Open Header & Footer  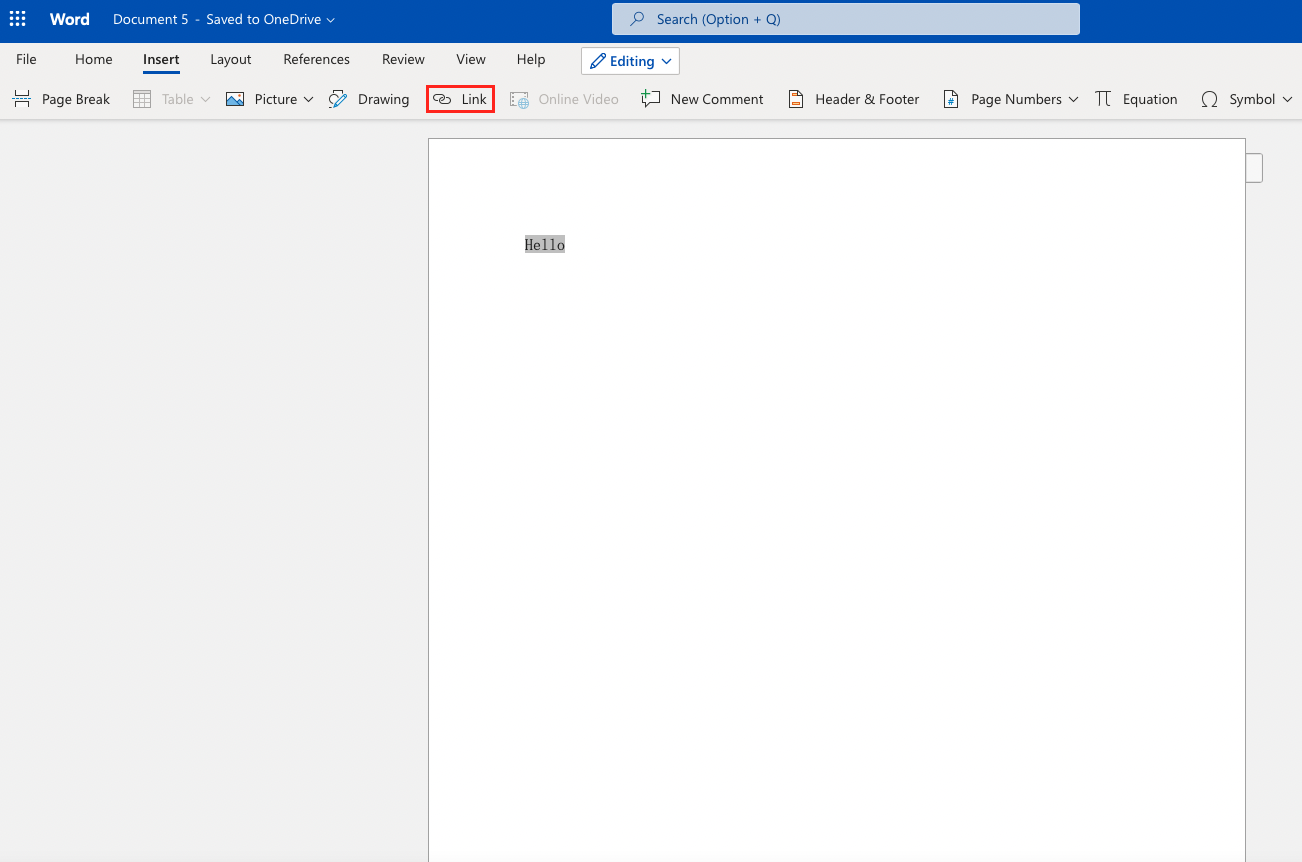point(853,99)
